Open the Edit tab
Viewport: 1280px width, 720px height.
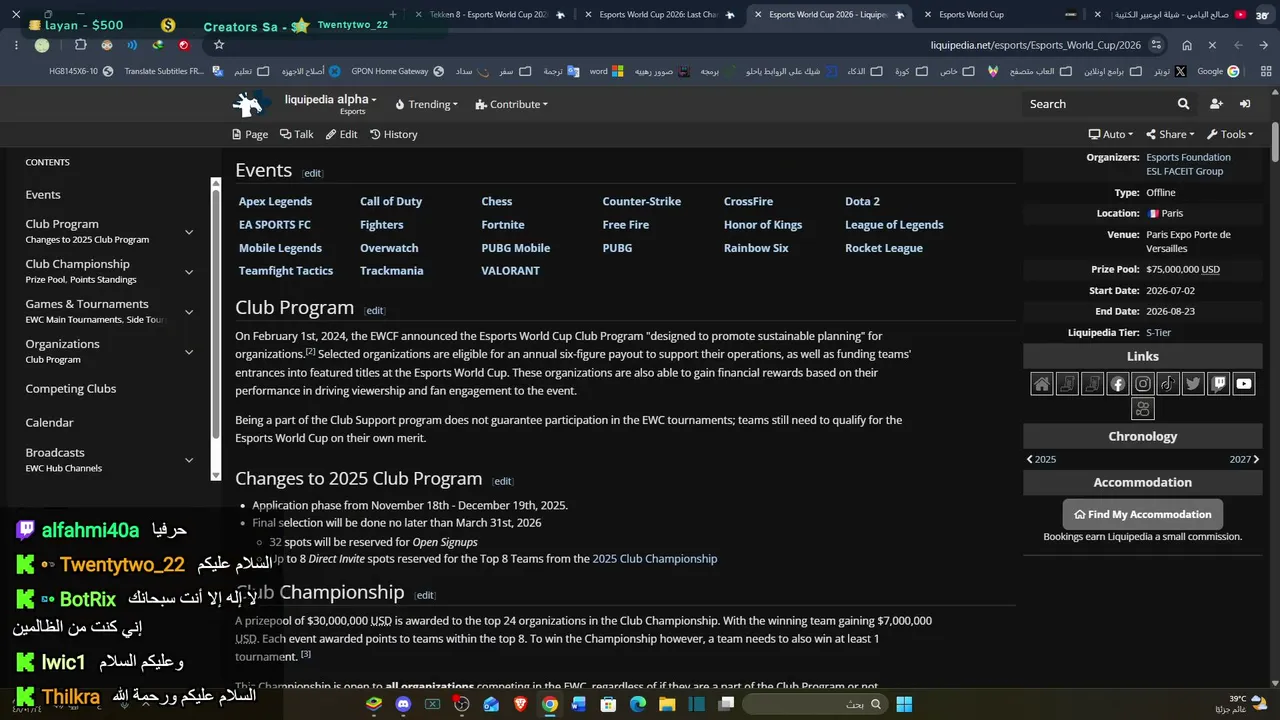pos(341,134)
